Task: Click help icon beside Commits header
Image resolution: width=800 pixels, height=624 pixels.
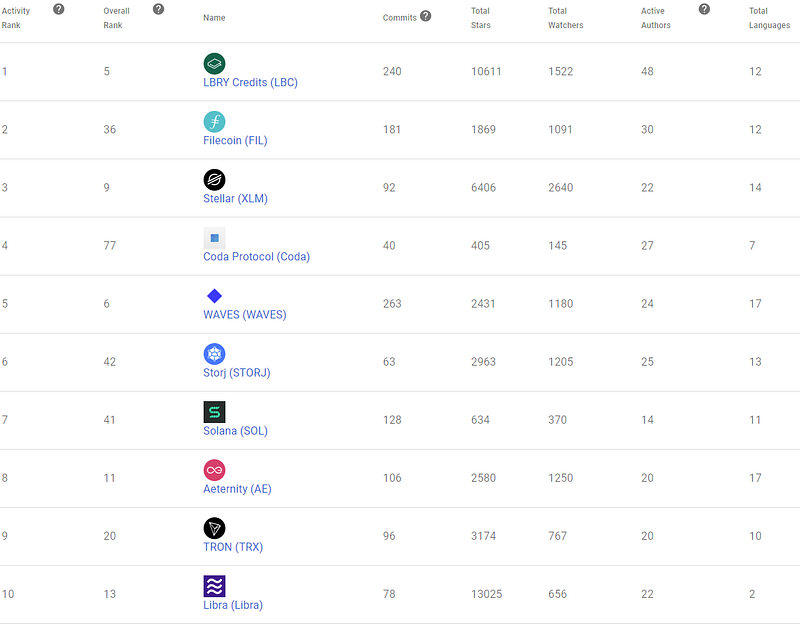Action: pos(426,16)
